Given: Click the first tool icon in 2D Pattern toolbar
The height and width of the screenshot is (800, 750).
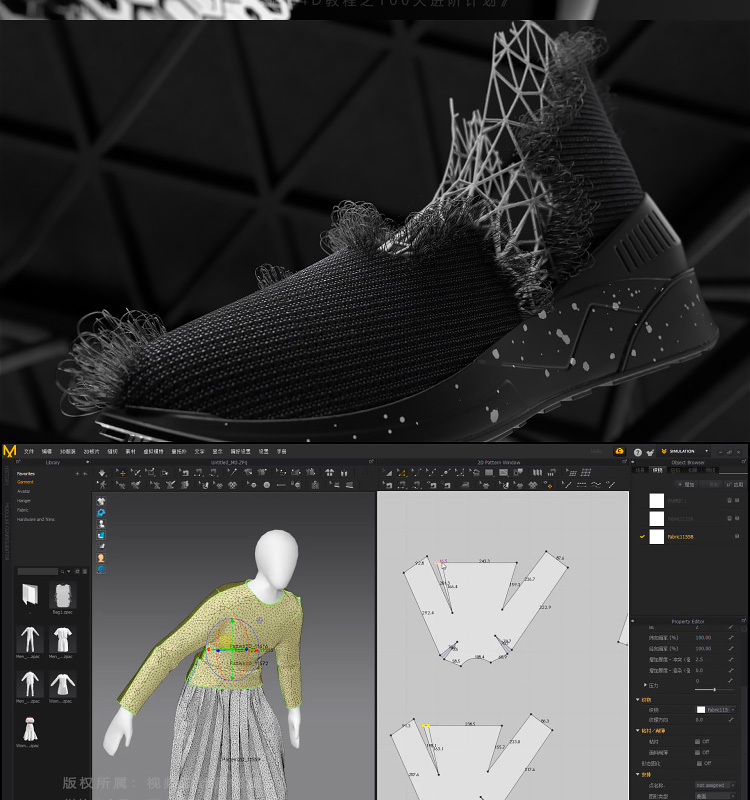Looking at the screenshot, I should tap(387, 473).
